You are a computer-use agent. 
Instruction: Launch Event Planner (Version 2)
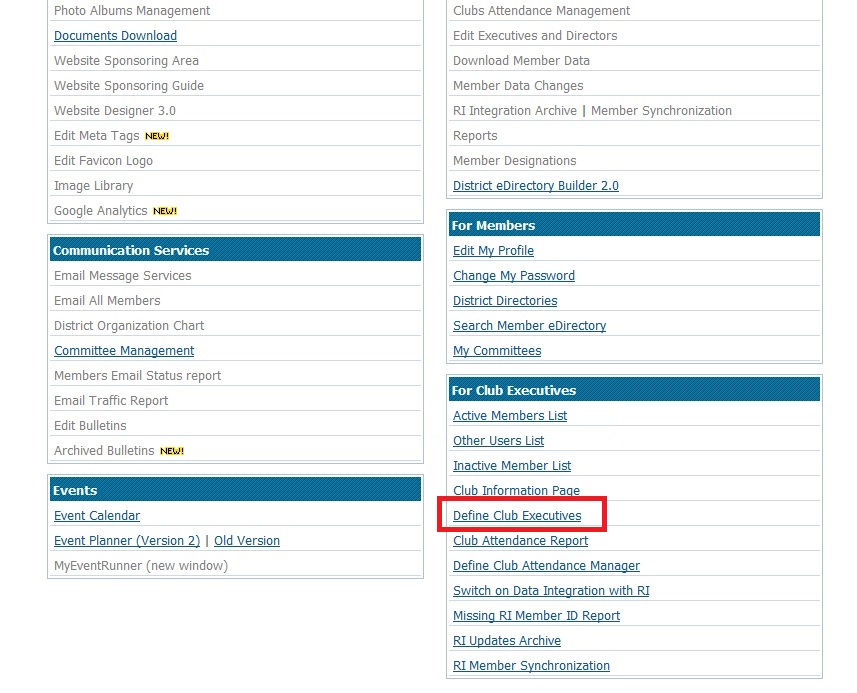click(x=127, y=541)
